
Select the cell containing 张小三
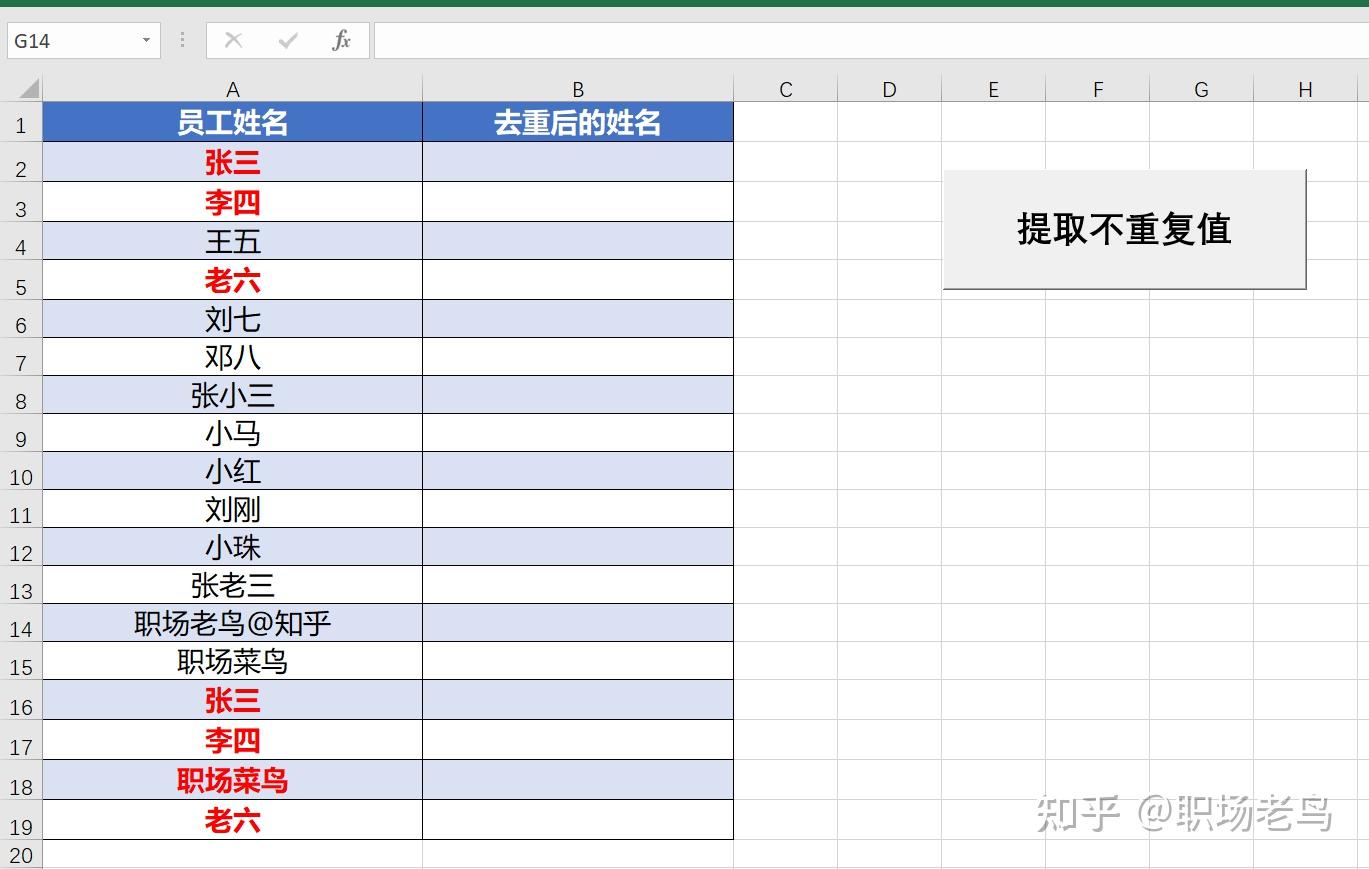click(x=232, y=395)
